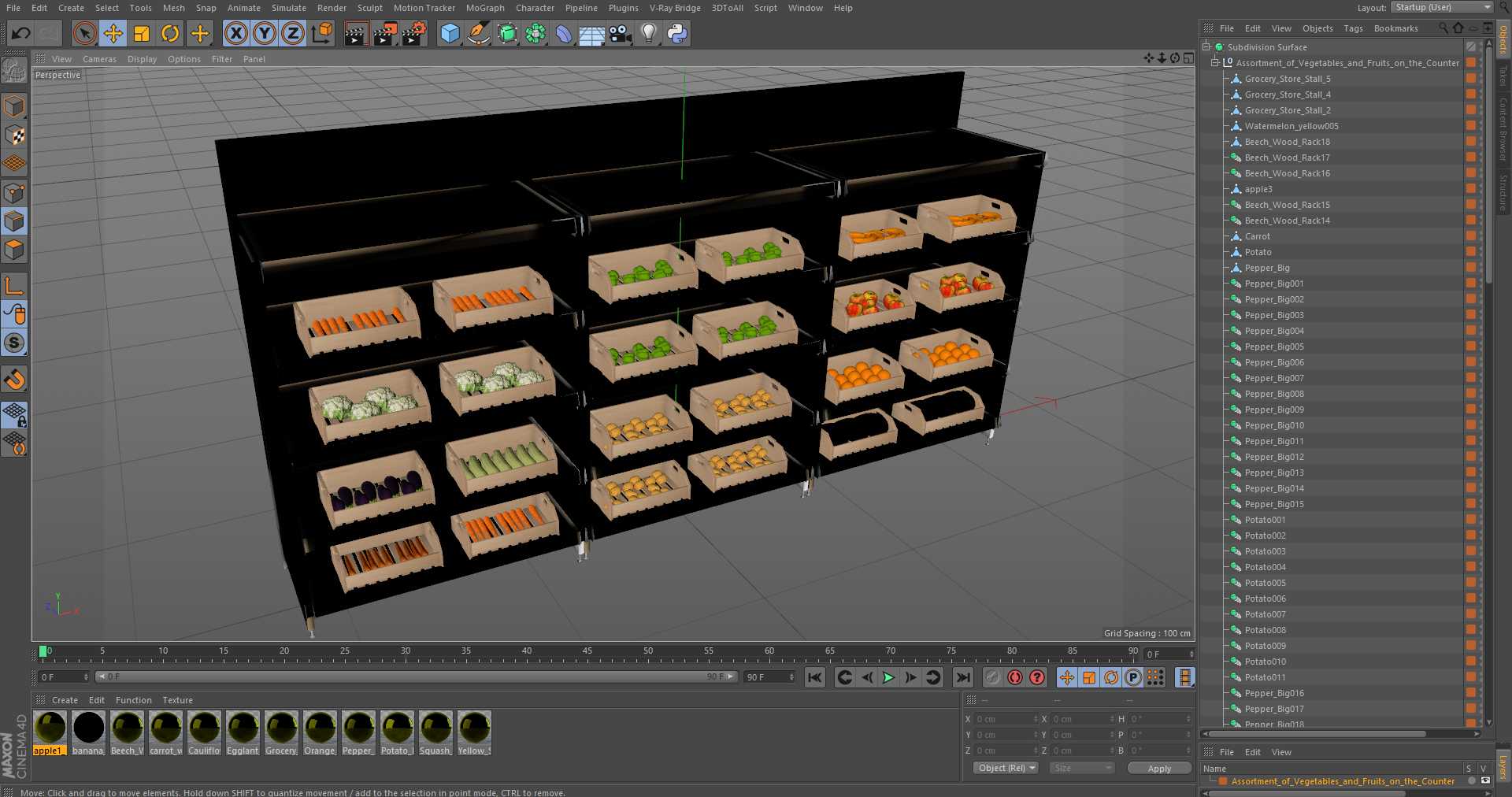The image size is (1512, 797).
Task: Collapse the Subdivision Surface tree node
Action: [x=1206, y=47]
